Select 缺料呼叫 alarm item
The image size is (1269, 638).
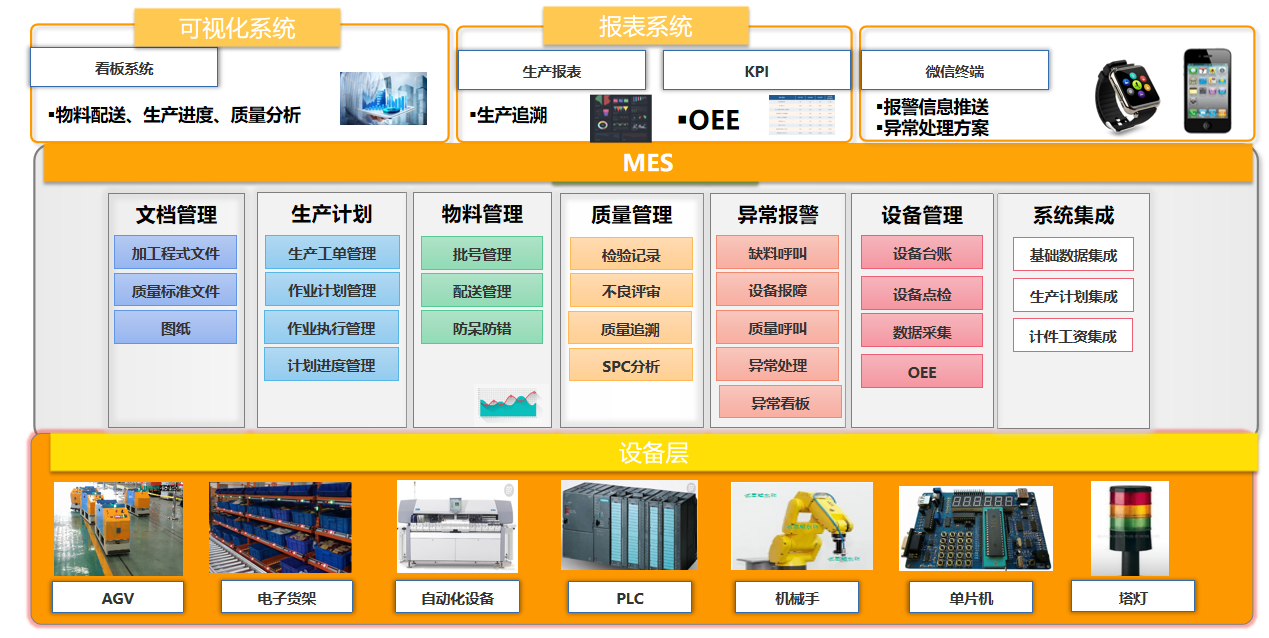tap(777, 252)
